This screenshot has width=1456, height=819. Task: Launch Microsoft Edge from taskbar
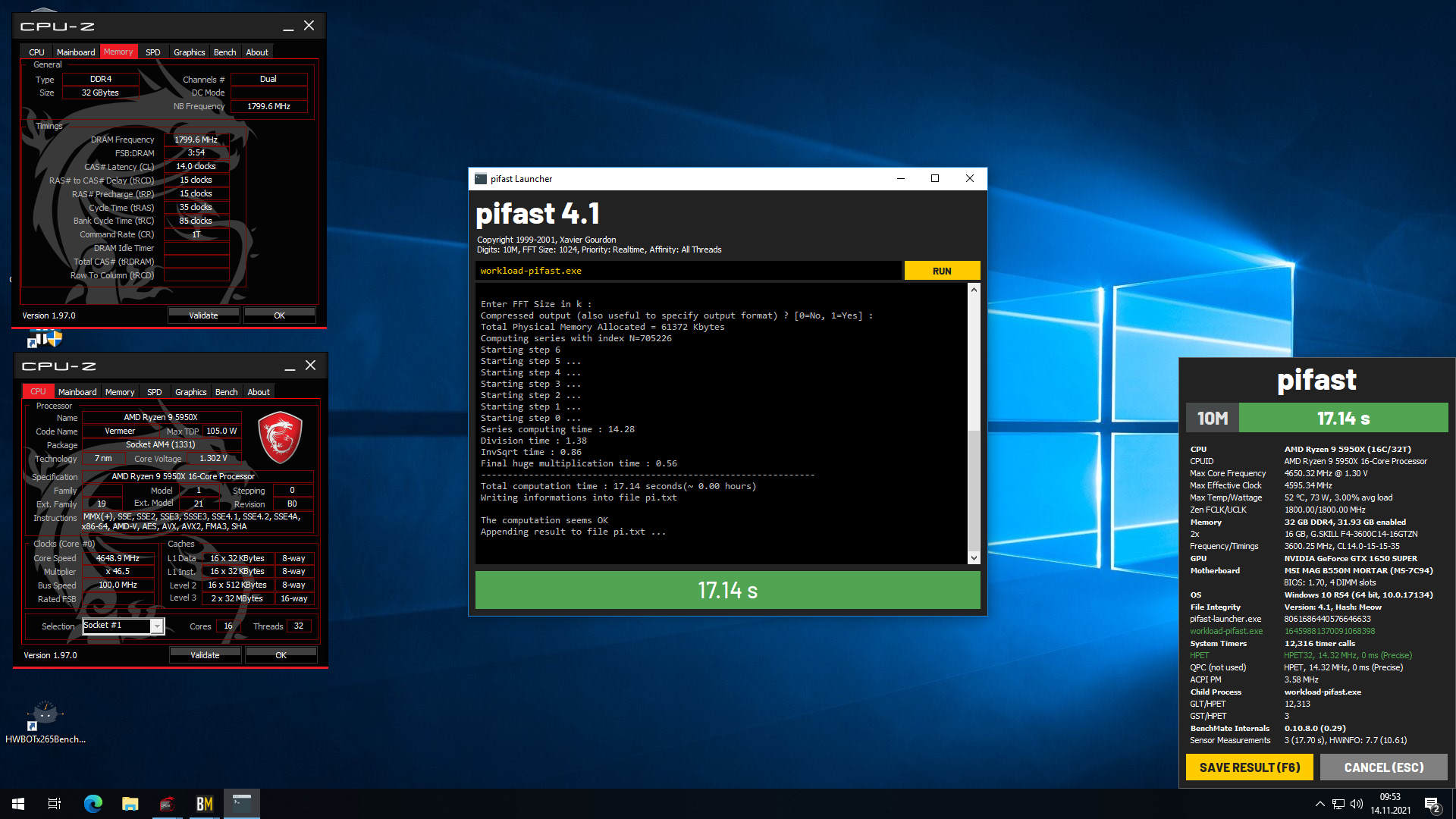tap(93, 804)
